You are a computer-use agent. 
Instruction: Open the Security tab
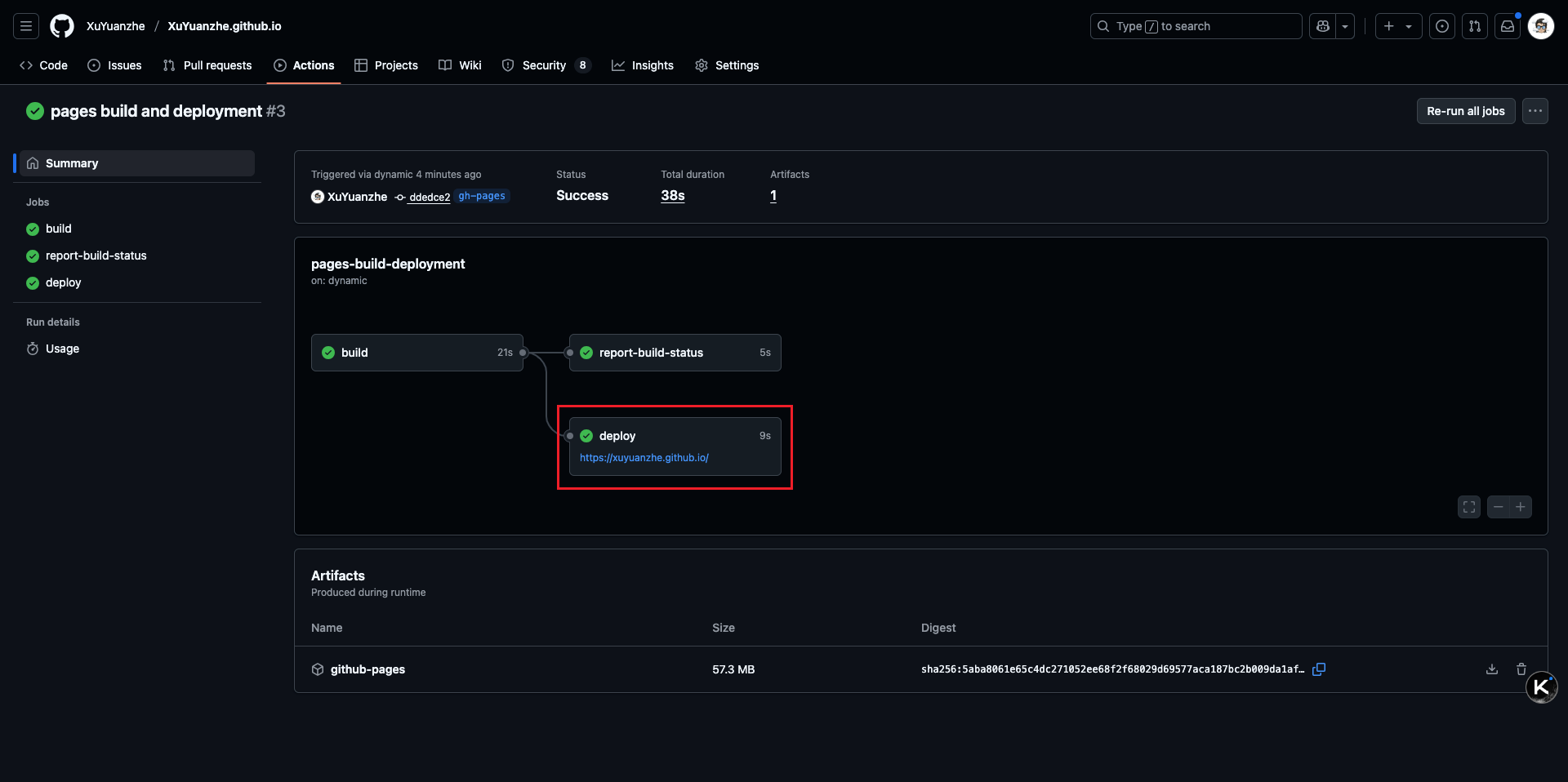pos(546,65)
